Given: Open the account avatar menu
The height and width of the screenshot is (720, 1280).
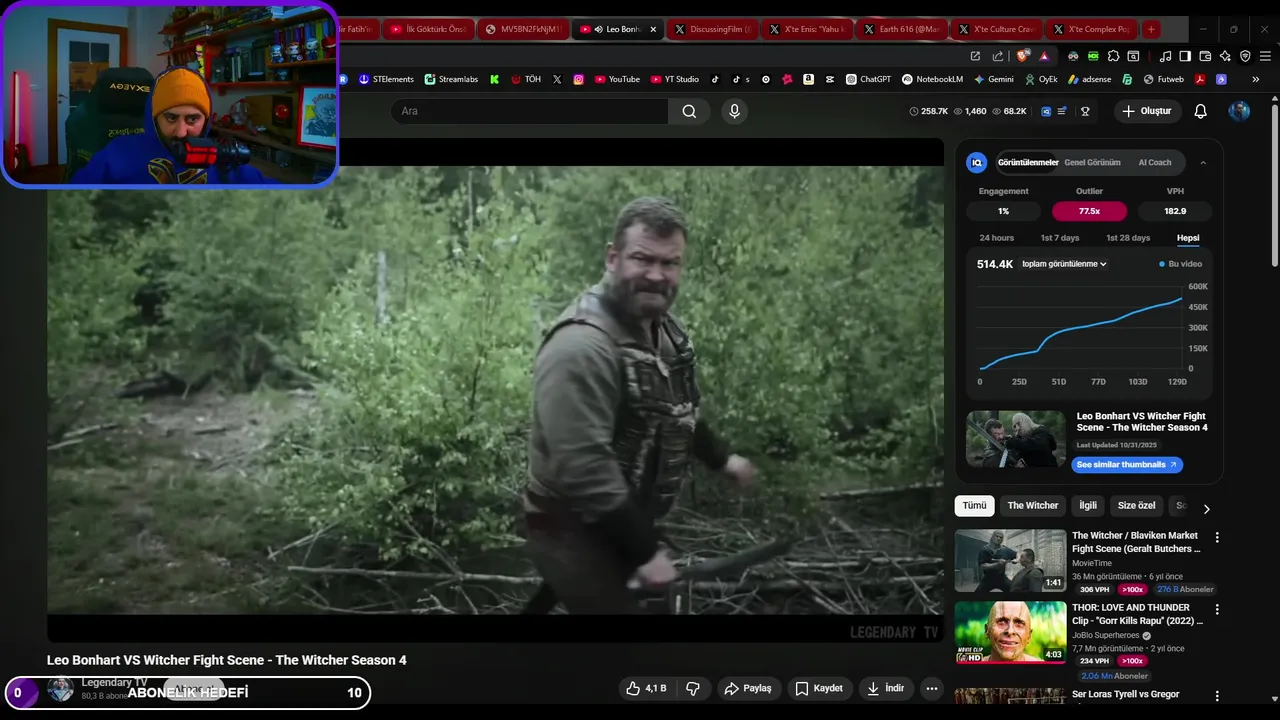Looking at the screenshot, I should 1239,111.
